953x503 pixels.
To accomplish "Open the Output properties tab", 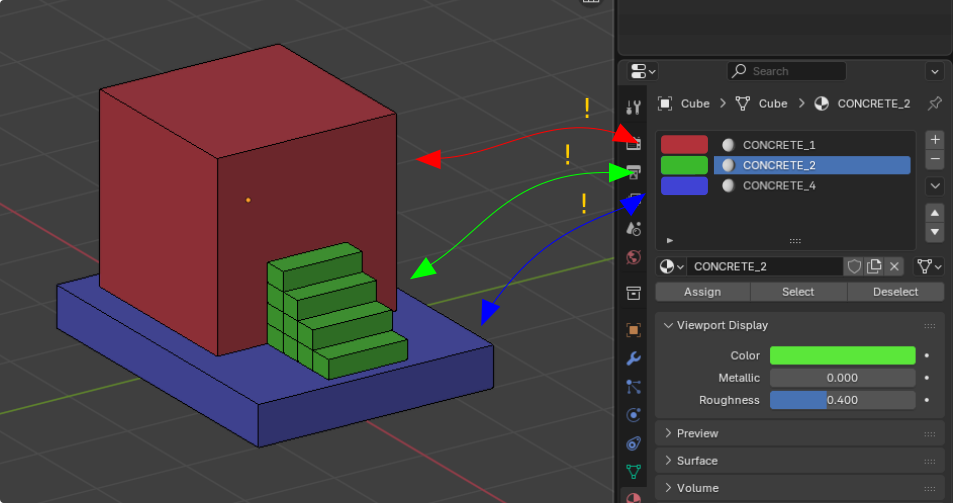I will click(633, 173).
